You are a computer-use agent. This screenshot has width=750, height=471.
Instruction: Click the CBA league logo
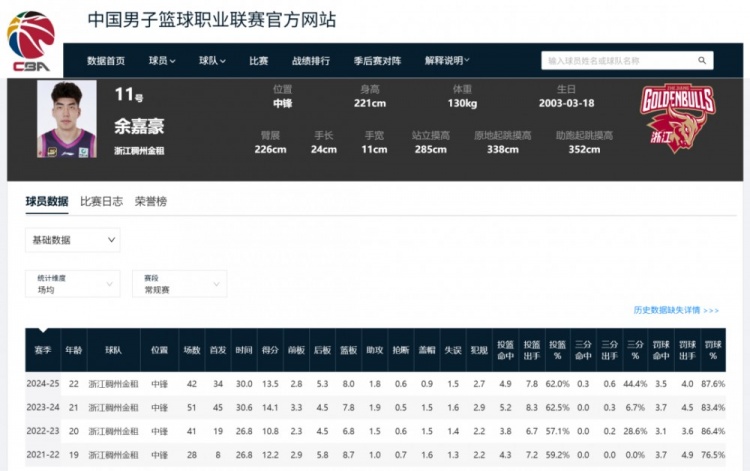pyautogui.click(x=31, y=40)
